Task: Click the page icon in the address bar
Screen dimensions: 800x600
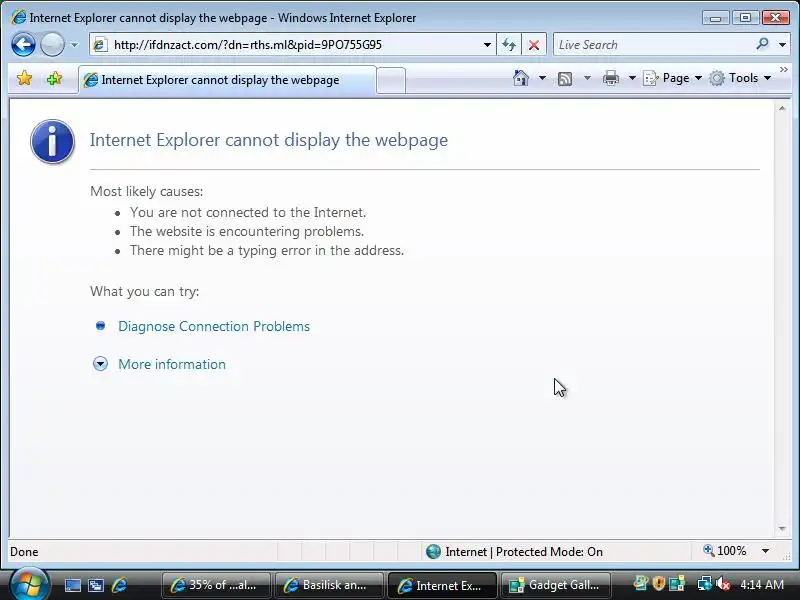Action: point(100,45)
